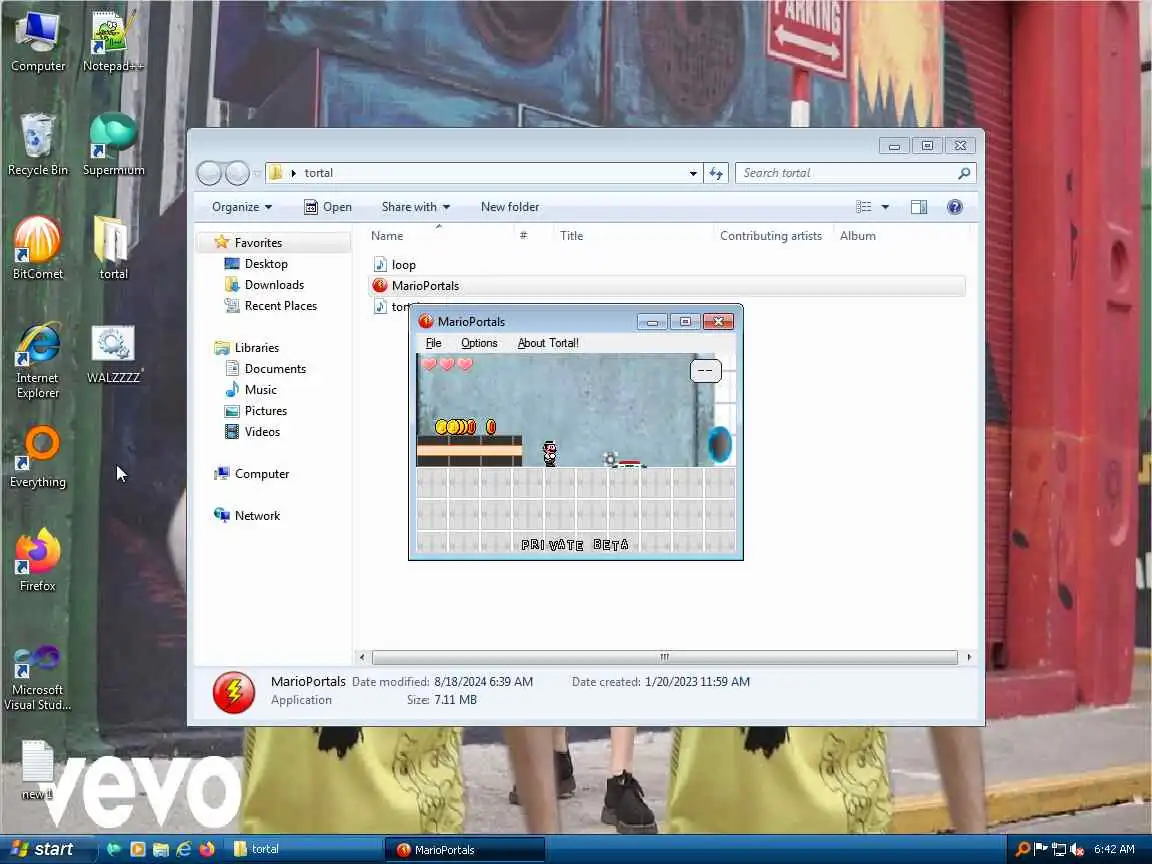The height and width of the screenshot is (864, 1152).
Task: Open the Organize dropdown menu
Action: click(242, 207)
